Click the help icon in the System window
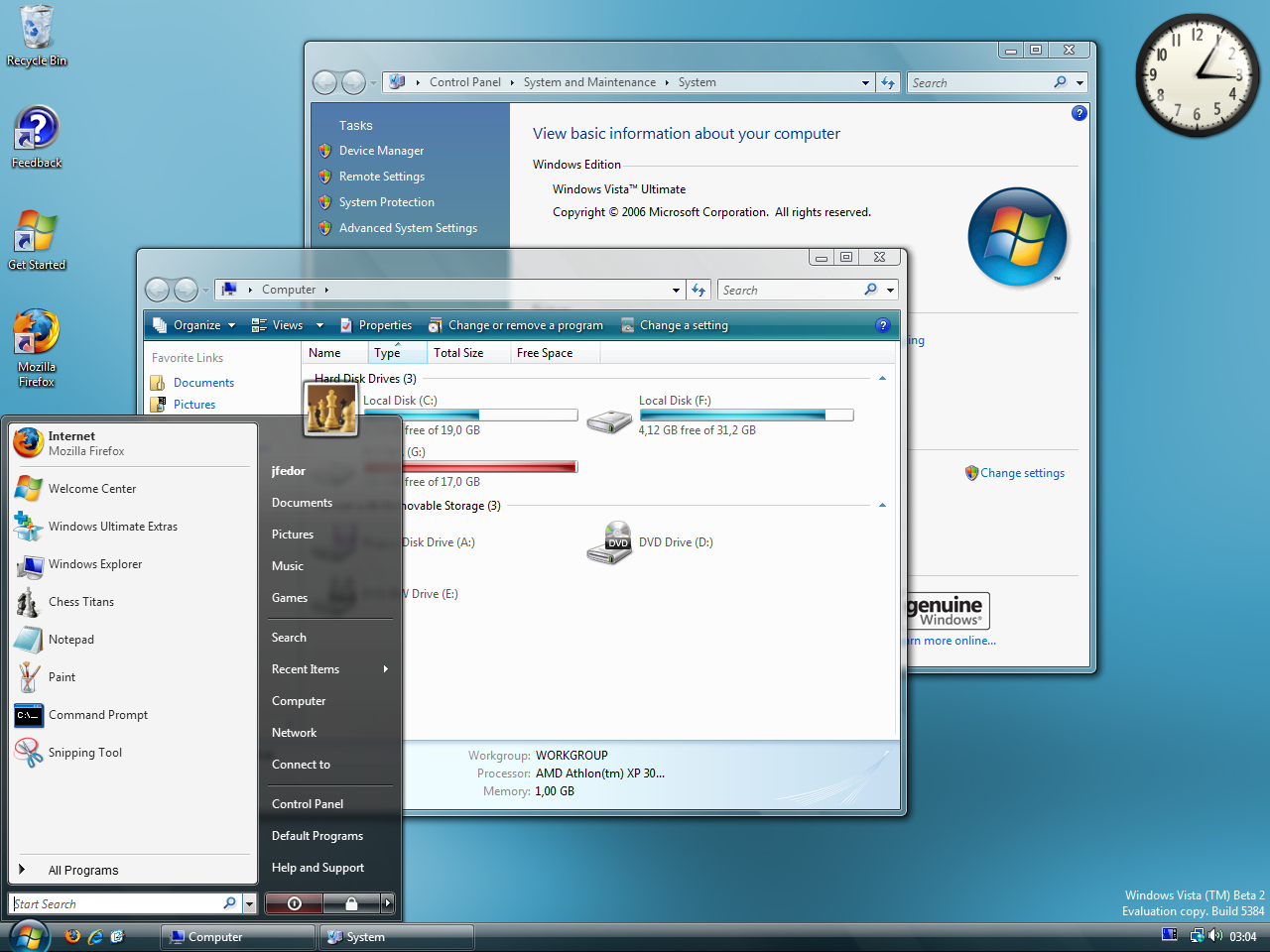Viewport: 1270px width, 952px height. point(1079,113)
